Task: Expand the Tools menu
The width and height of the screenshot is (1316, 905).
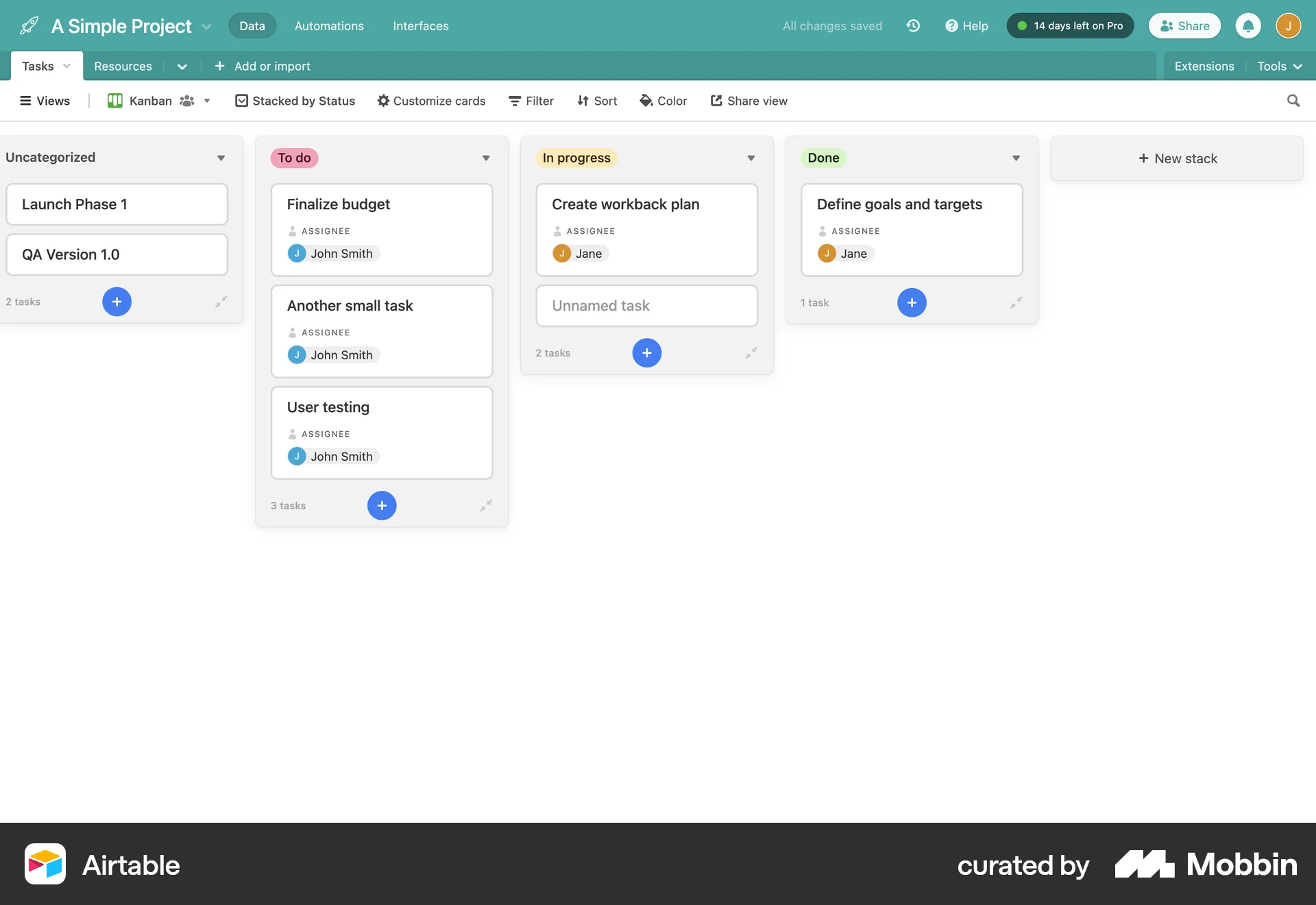Action: pos(1279,66)
